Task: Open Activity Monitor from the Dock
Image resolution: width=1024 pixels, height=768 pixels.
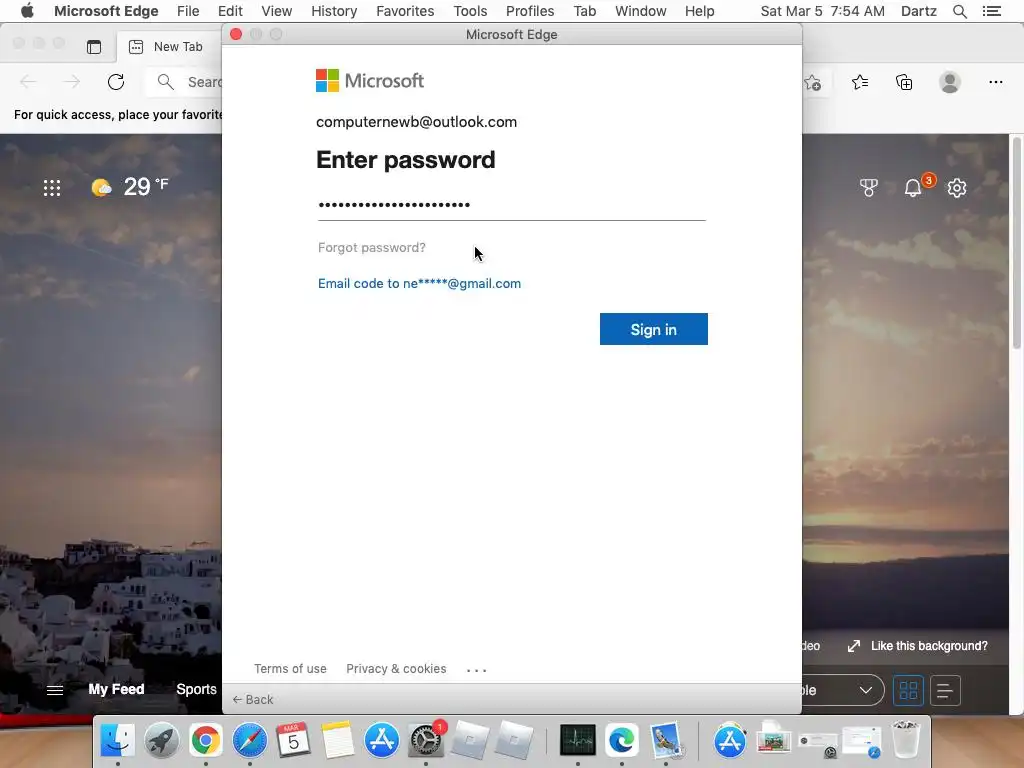Action: click(578, 740)
